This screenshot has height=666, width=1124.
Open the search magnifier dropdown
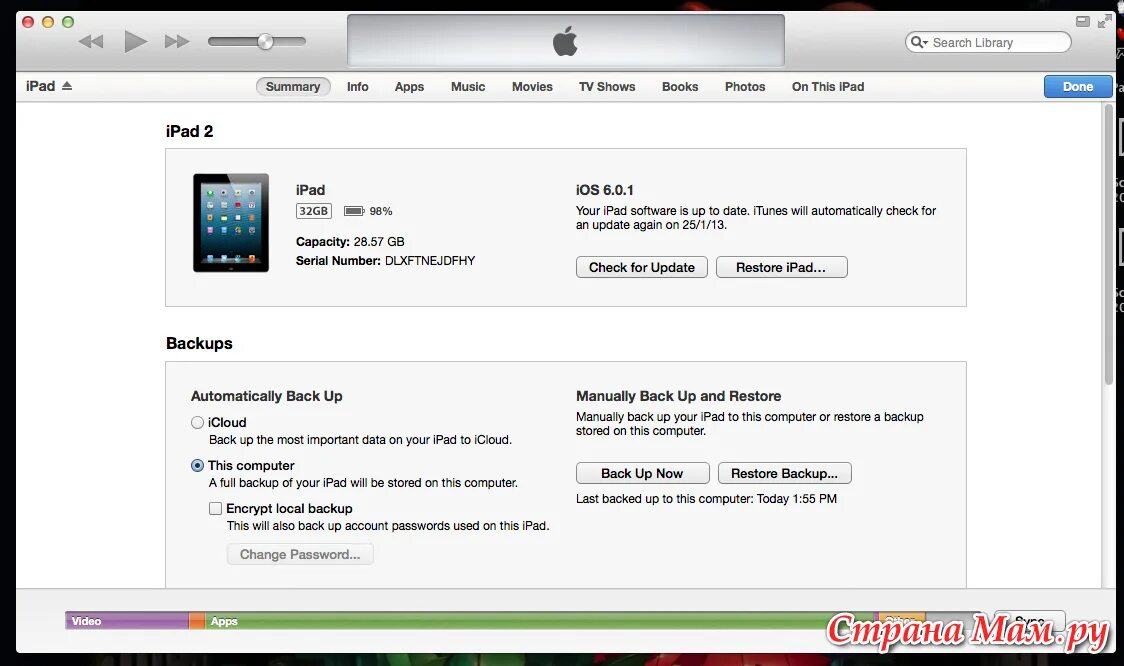tap(919, 42)
